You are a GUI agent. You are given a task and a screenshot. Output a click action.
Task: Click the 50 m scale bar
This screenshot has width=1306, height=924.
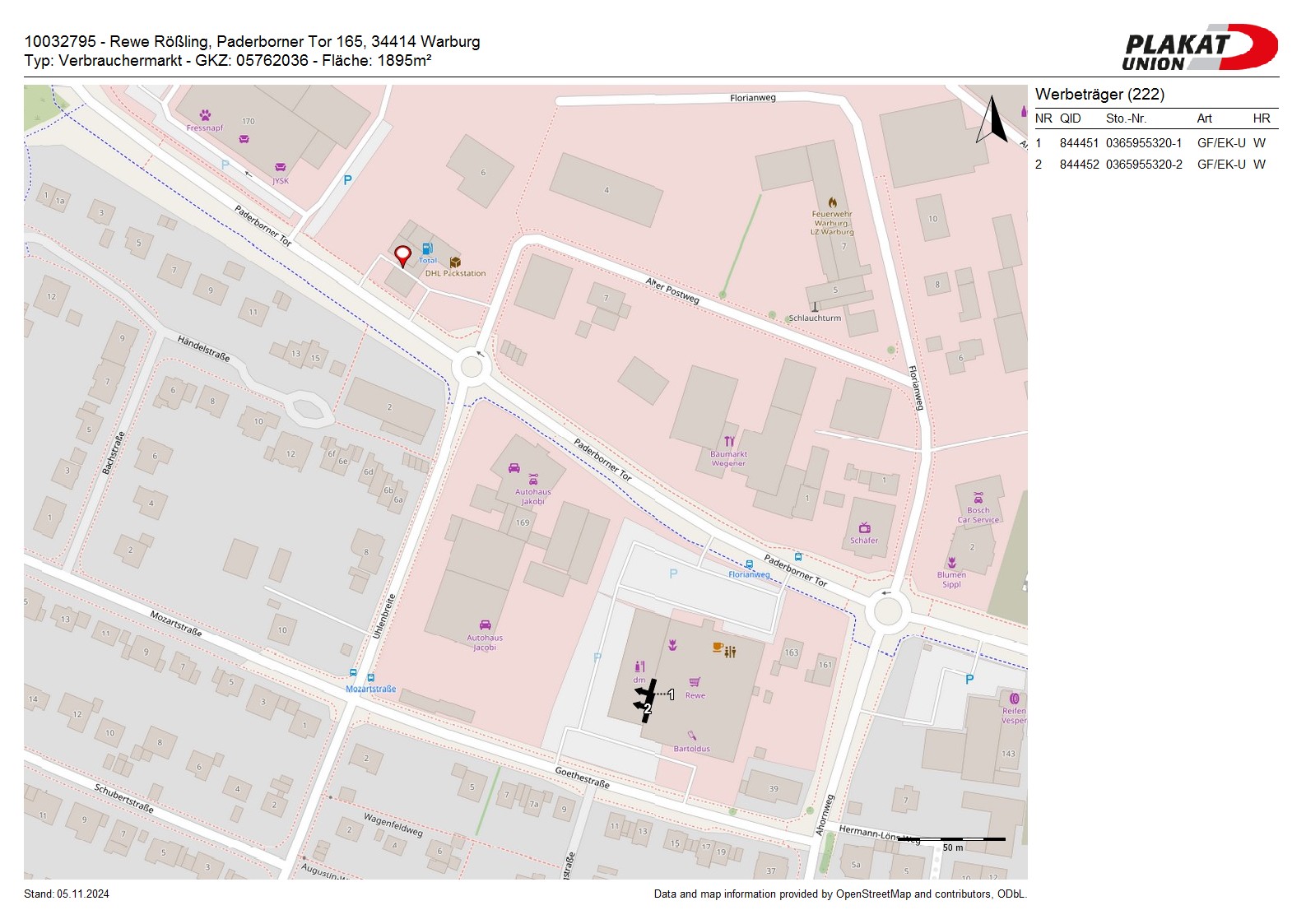pyautogui.click(x=953, y=841)
